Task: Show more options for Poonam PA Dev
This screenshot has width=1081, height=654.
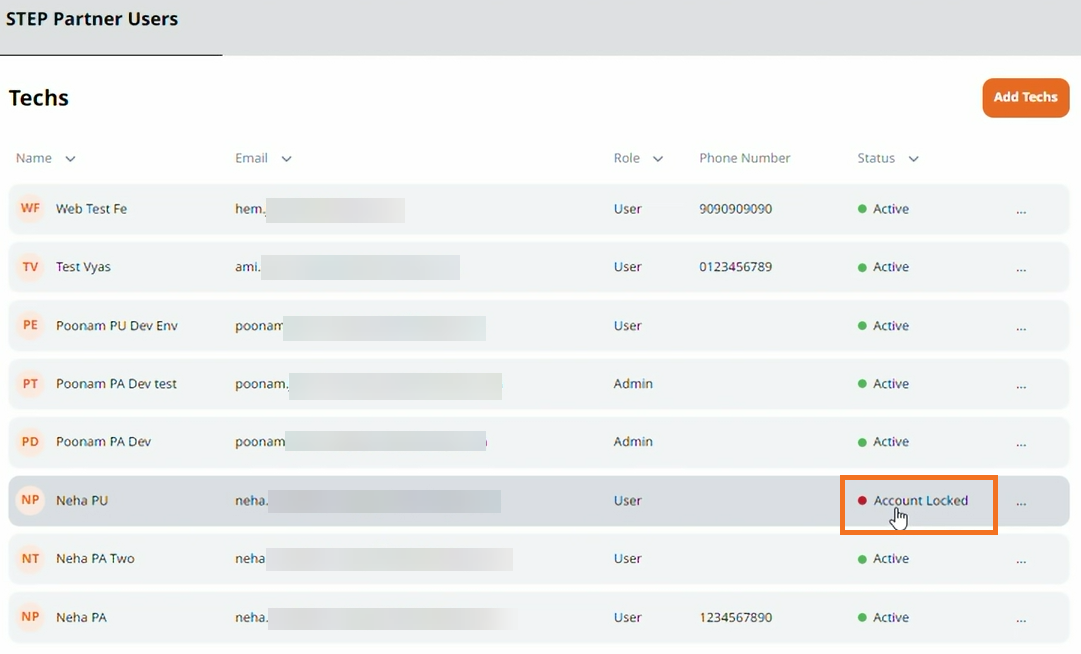Action: [1021, 443]
